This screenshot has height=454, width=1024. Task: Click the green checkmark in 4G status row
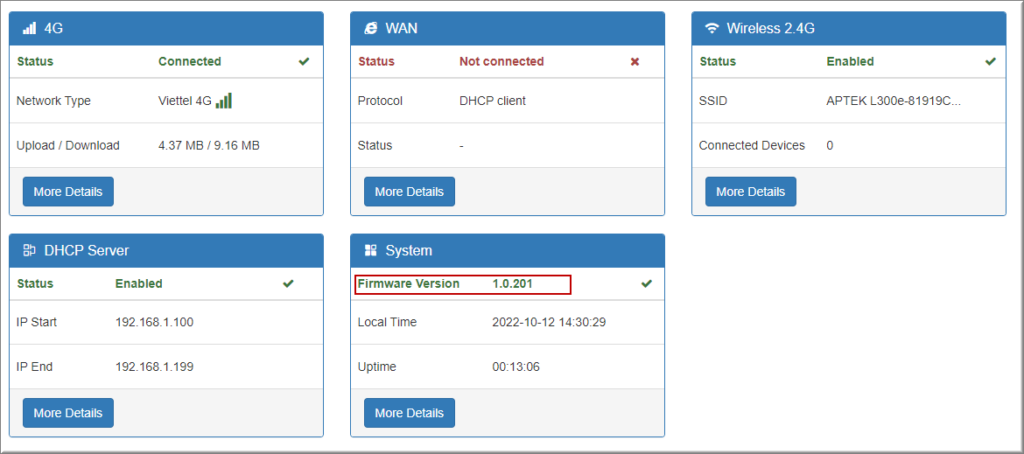304,62
